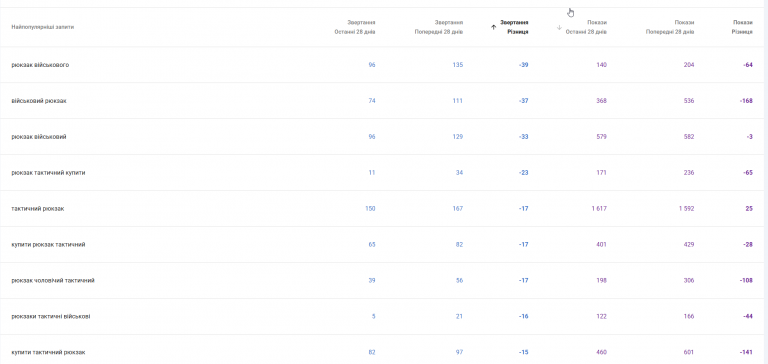Click the ascending sort arrow beside Звертання Різниця
Viewport: 768px width, 364px height.
tap(493, 27)
